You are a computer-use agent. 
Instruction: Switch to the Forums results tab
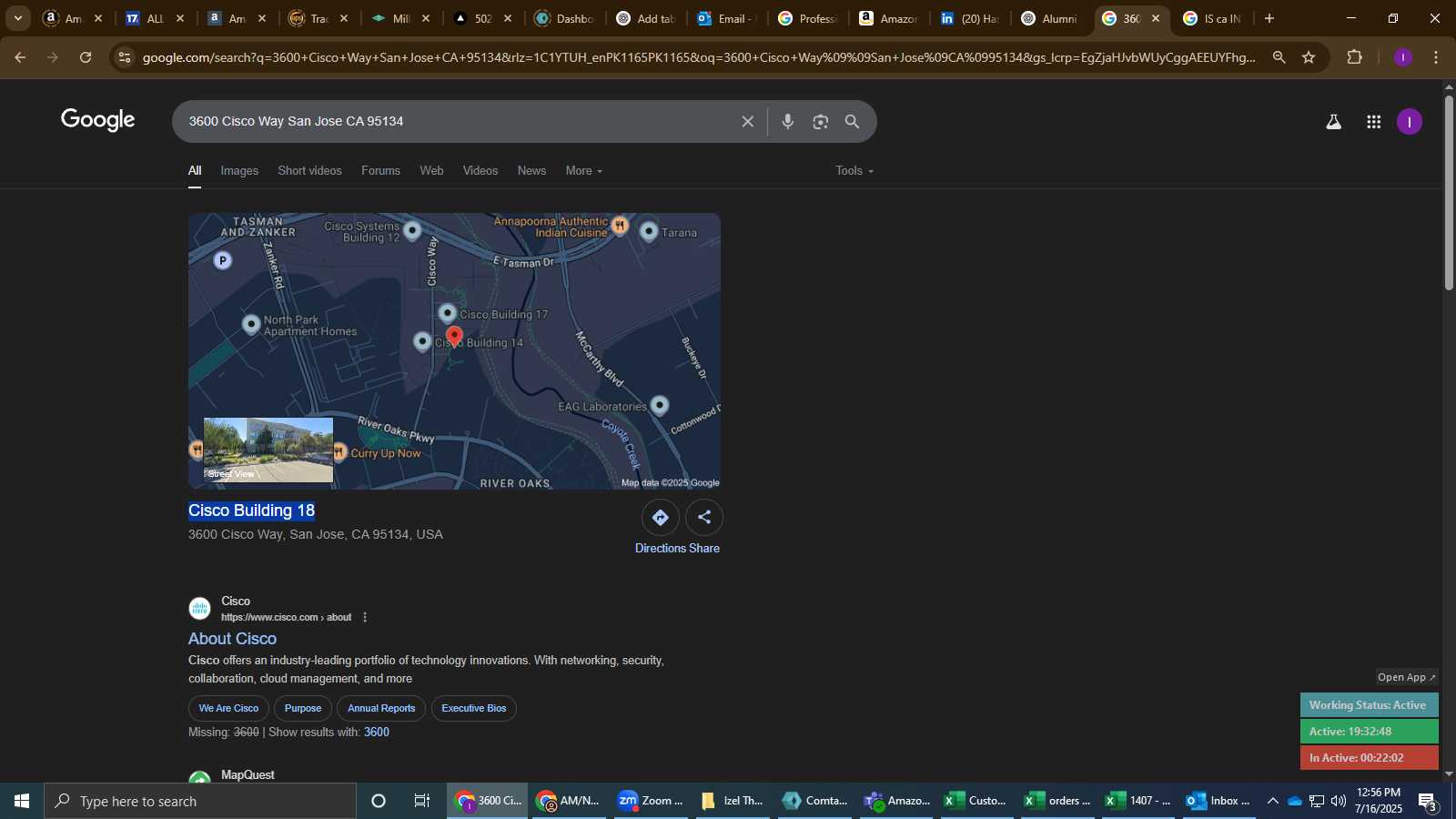coord(380,170)
